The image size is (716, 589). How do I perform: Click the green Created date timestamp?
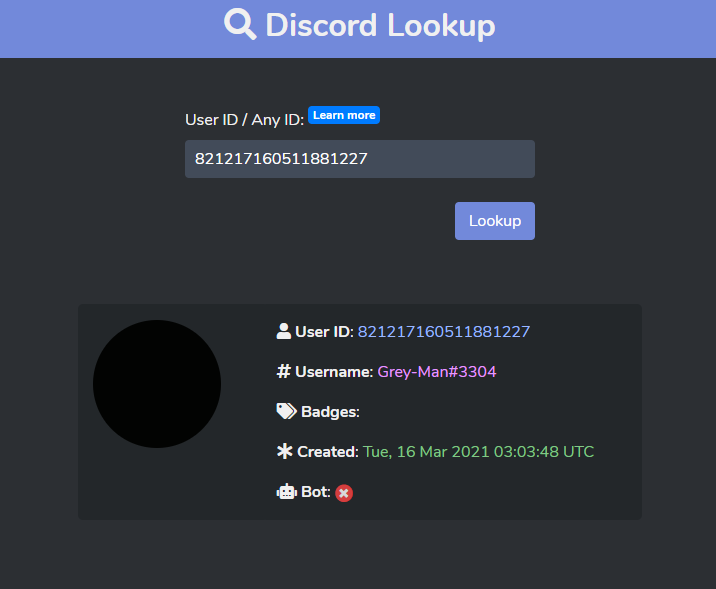(479, 452)
